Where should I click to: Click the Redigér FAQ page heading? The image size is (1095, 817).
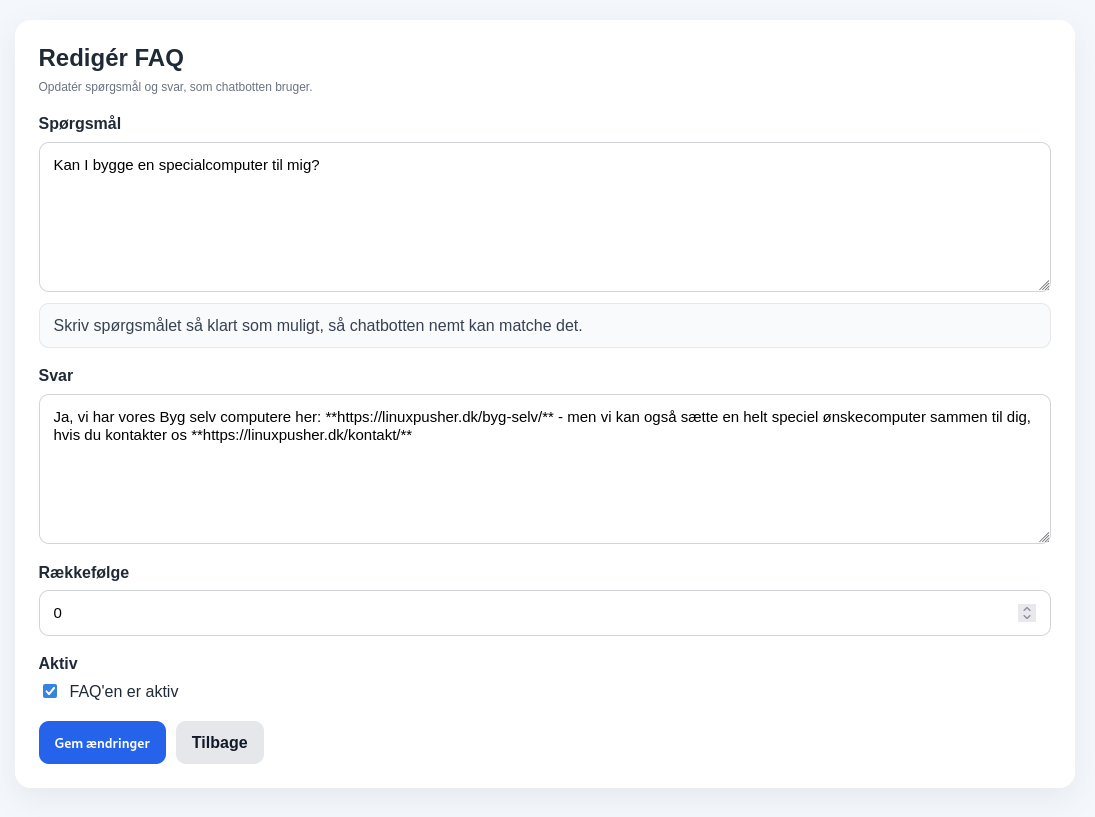pos(111,58)
